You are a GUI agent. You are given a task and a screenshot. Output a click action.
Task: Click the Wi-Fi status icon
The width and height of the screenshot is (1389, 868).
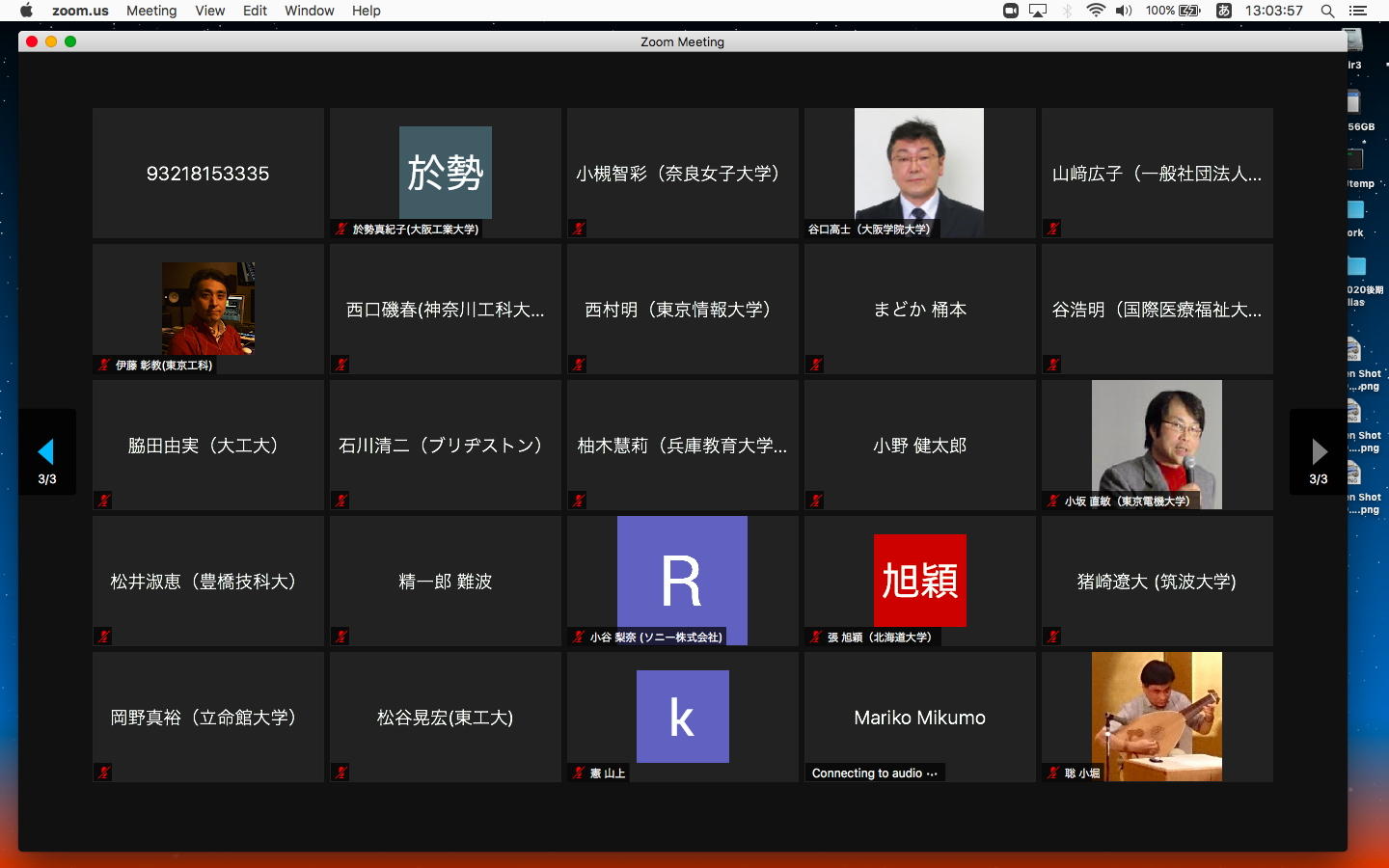click(1096, 11)
